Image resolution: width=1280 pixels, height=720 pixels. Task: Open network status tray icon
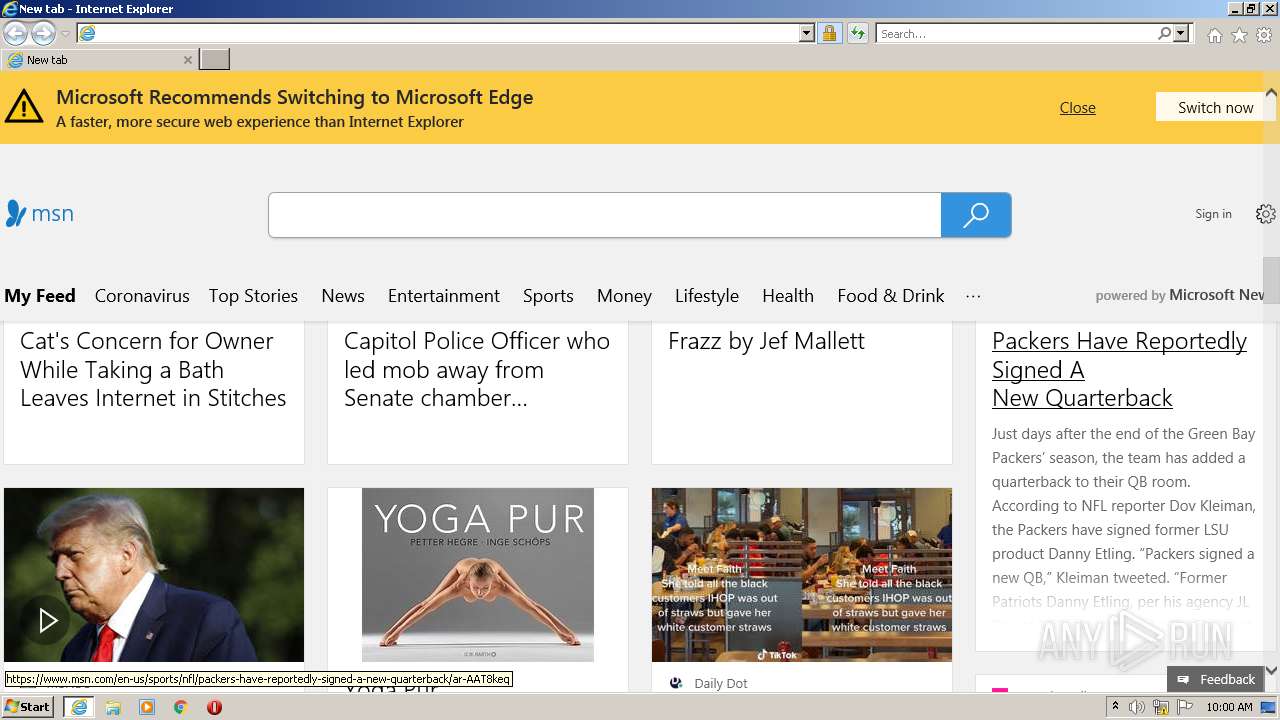[x=1161, y=707]
